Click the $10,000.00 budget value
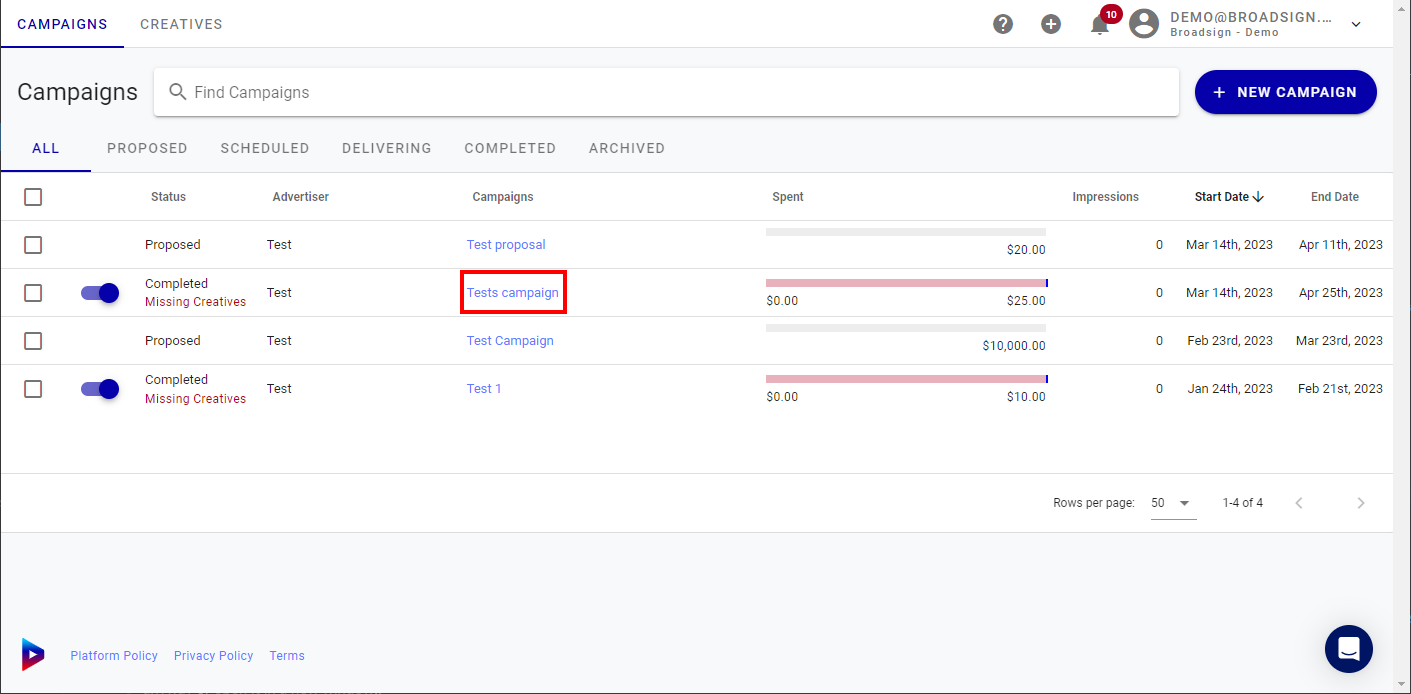1411x694 pixels. tap(1014, 346)
